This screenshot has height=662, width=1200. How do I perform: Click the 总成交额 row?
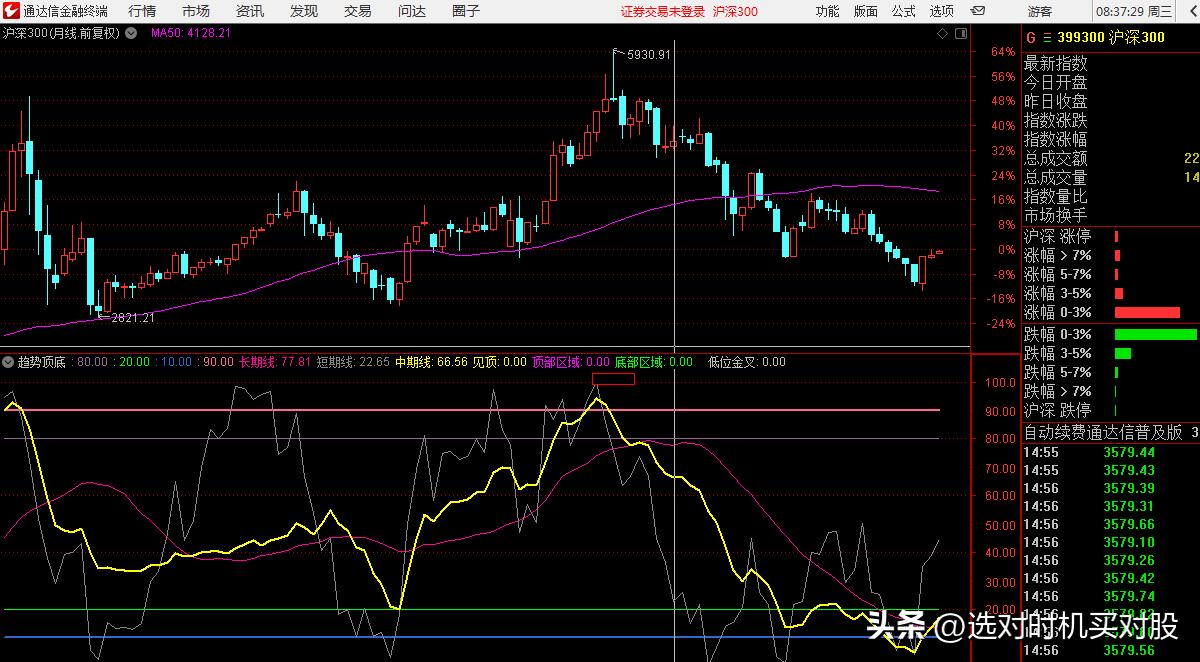point(1111,158)
